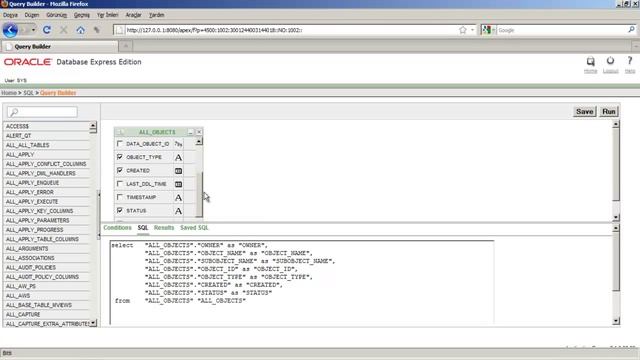Screen dimensions: 640x360
Task: Select ALL_ARGUMENTS in the table list
Action: click(x=46, y=248)
